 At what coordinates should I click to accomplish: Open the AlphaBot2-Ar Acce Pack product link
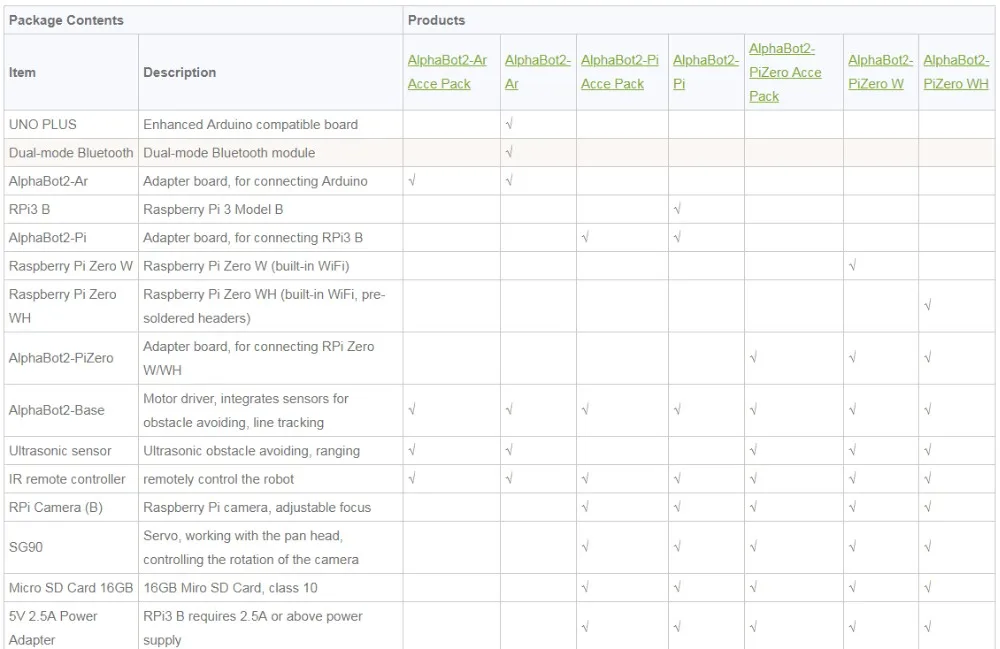pyautogui.click(x=447, y=72)
